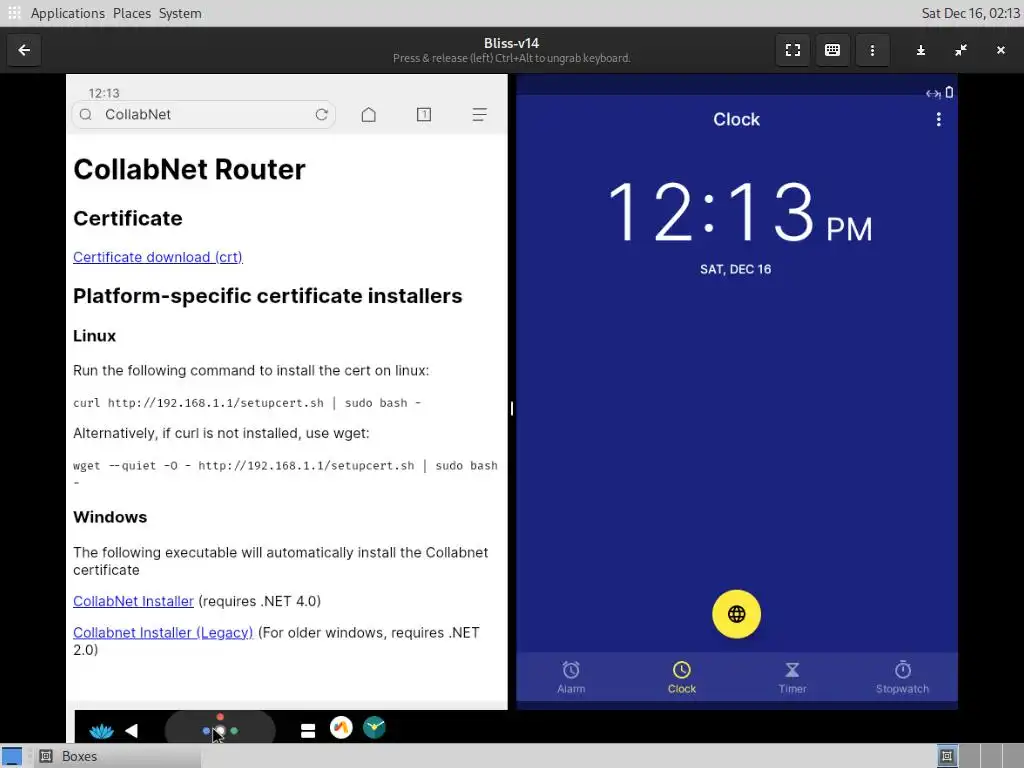Click the download arrow icon in Boxes header
Viewport: 1024px width, 768px height.
point(921,50)
